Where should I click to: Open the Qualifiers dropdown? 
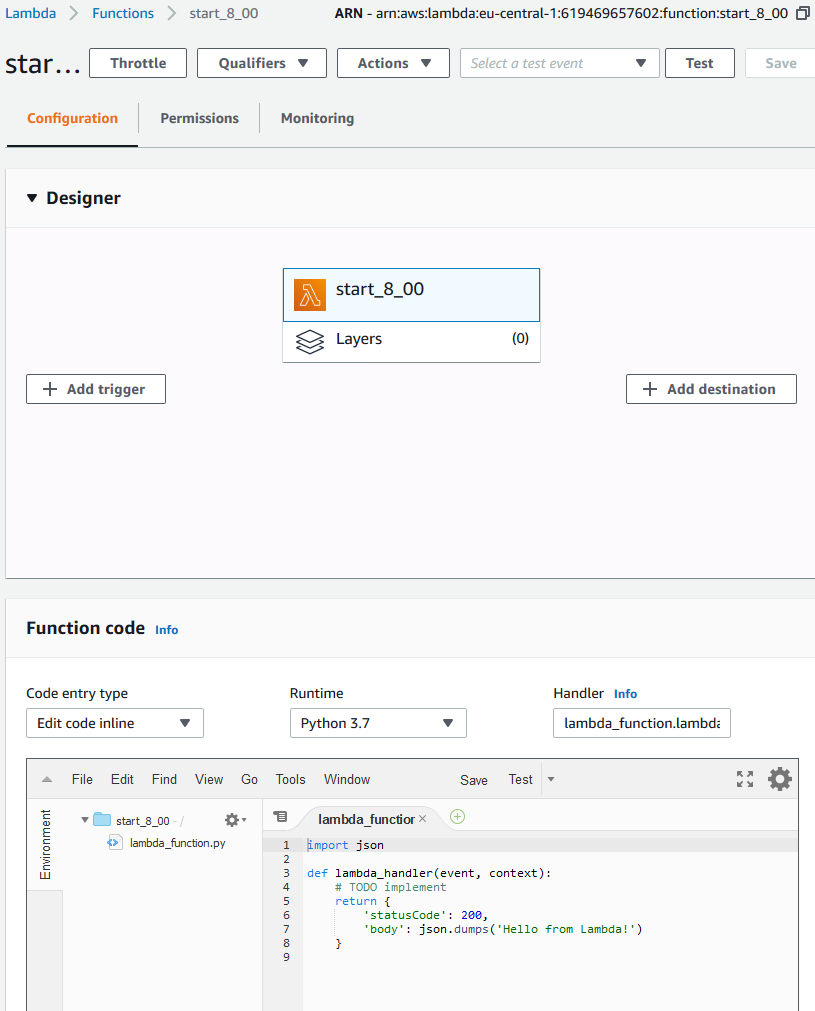(262, 63)
